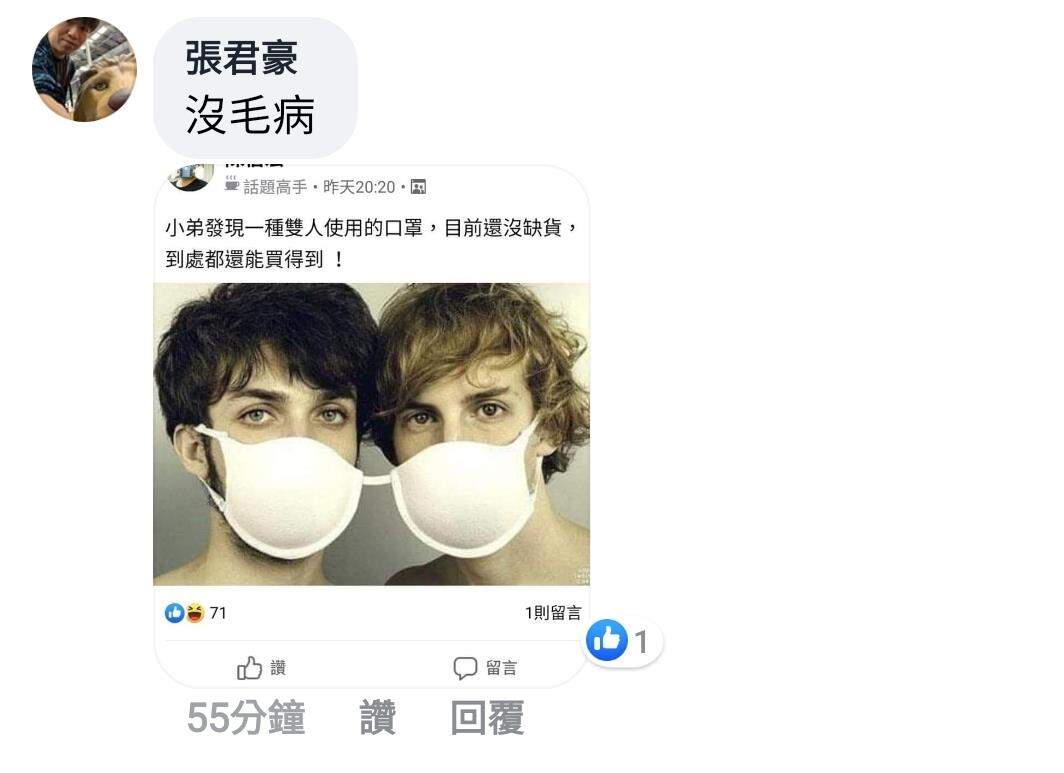The image size is (1064, 773).
Task: Click the 話題高手 badge label
Action: (x=276, y=187)
